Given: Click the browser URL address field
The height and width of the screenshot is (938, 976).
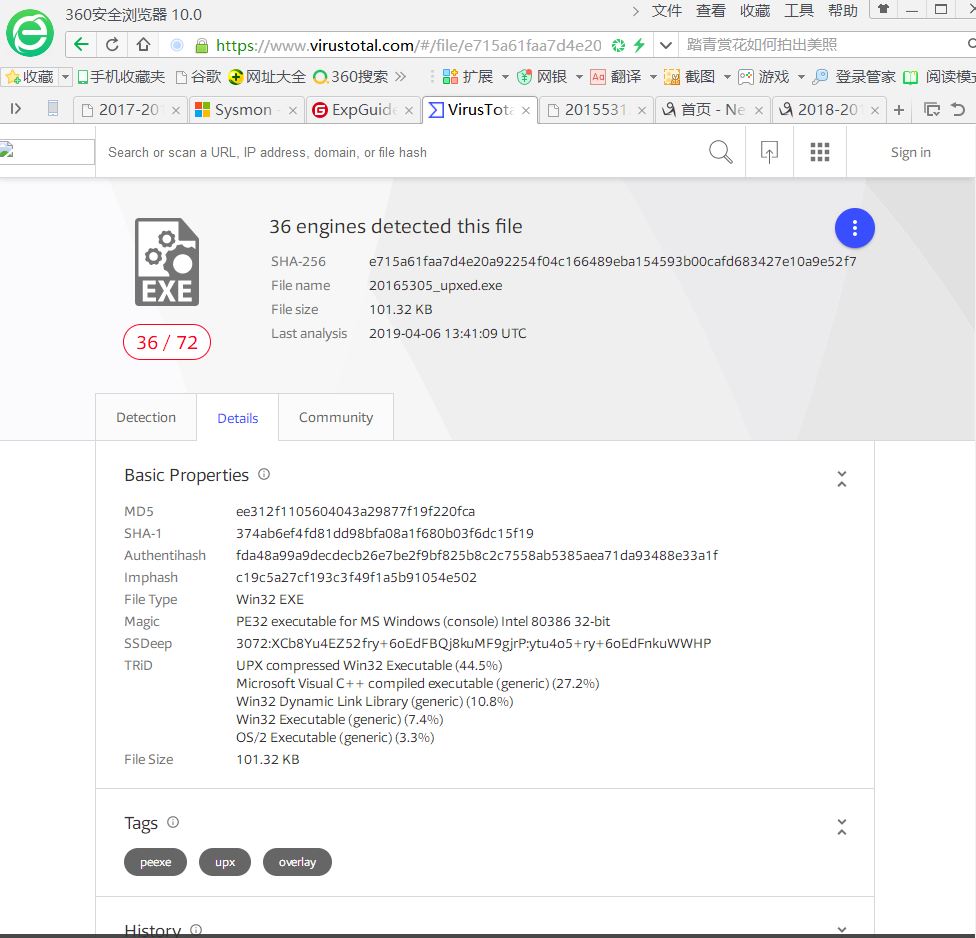Looking at the screenshot, I should pyautogui.click(x=408, y=45).
